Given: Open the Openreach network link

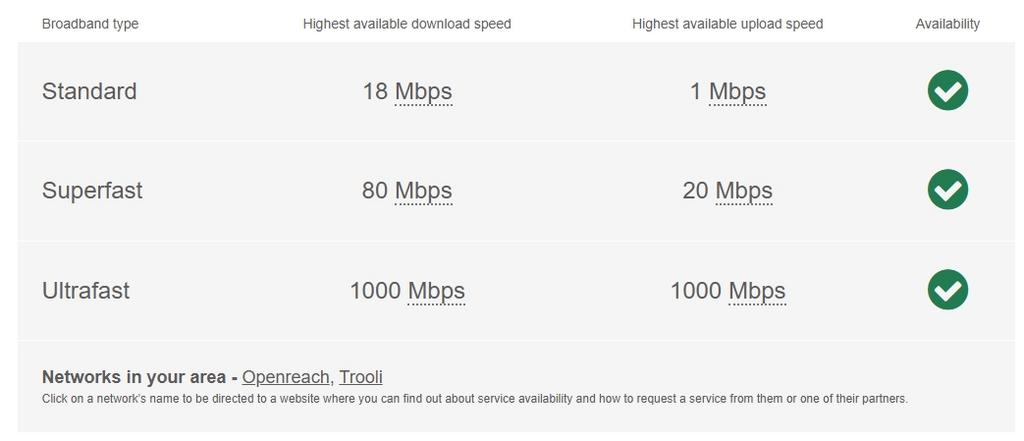Looking at the screenshot, I should pyautogui.click(x=285, y=377).
